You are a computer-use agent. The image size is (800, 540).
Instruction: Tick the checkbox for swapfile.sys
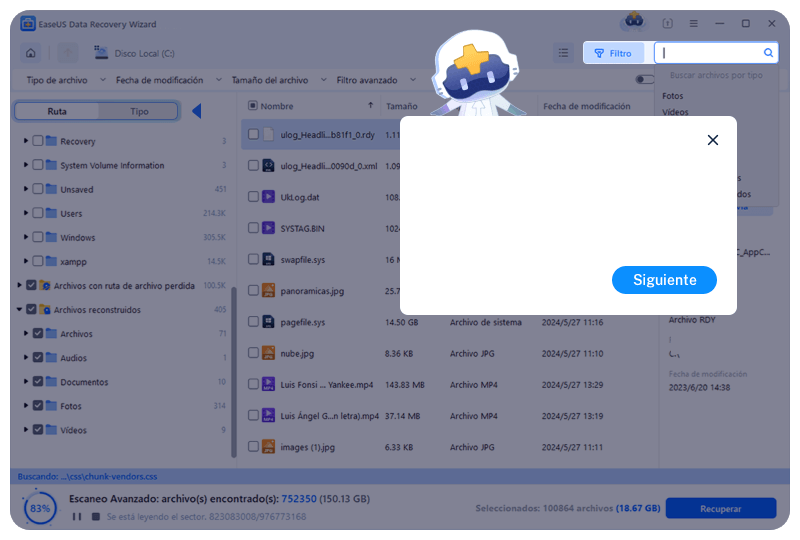(253, 259)
